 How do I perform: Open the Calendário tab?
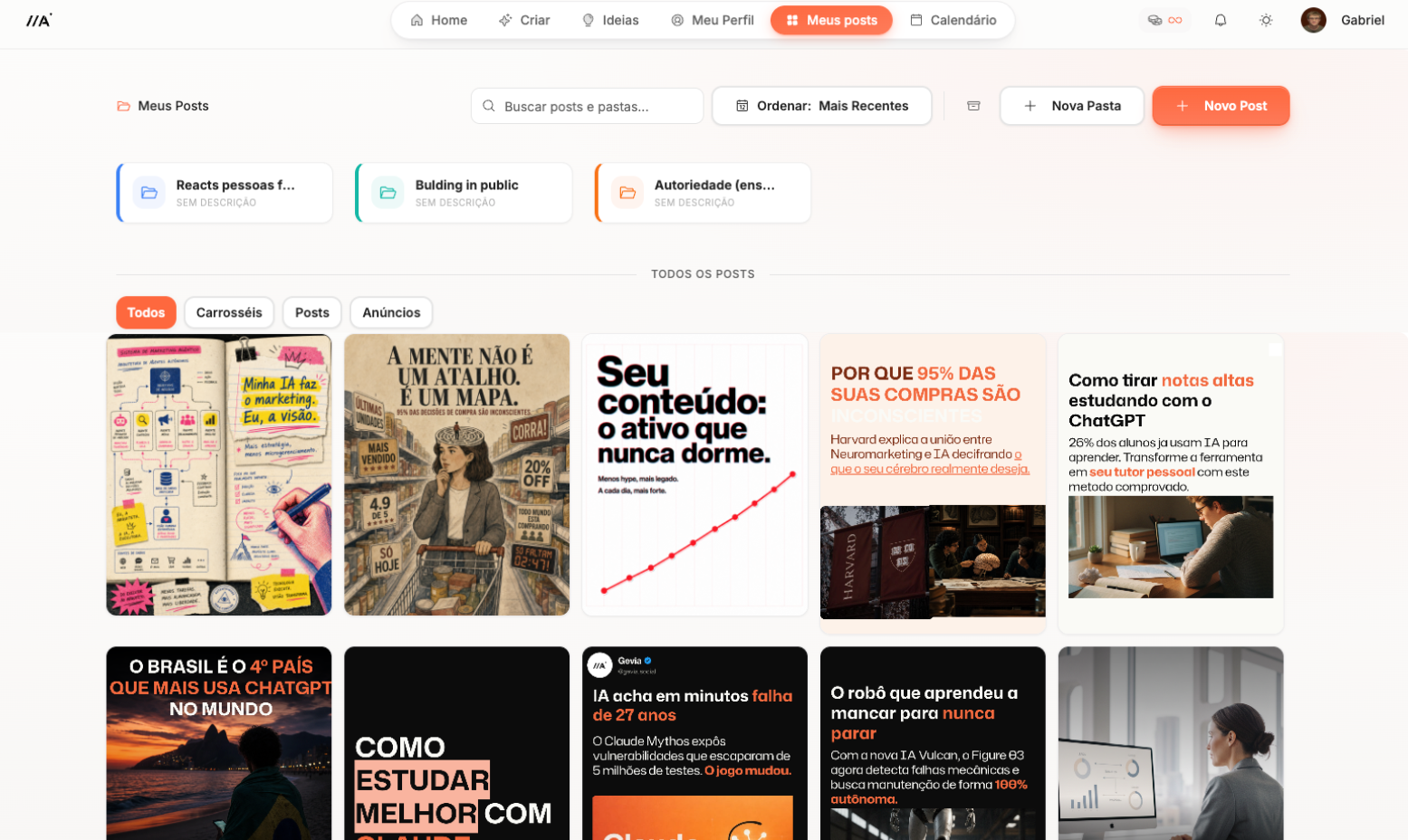[953, 20]
